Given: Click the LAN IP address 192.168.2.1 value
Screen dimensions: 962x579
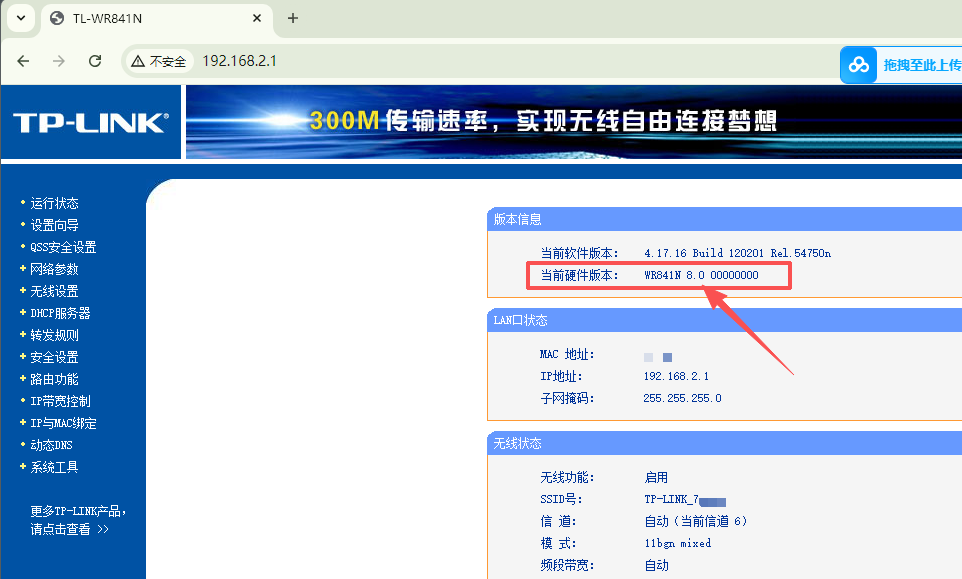Looking at the screenshot, I should coord(676,376).
